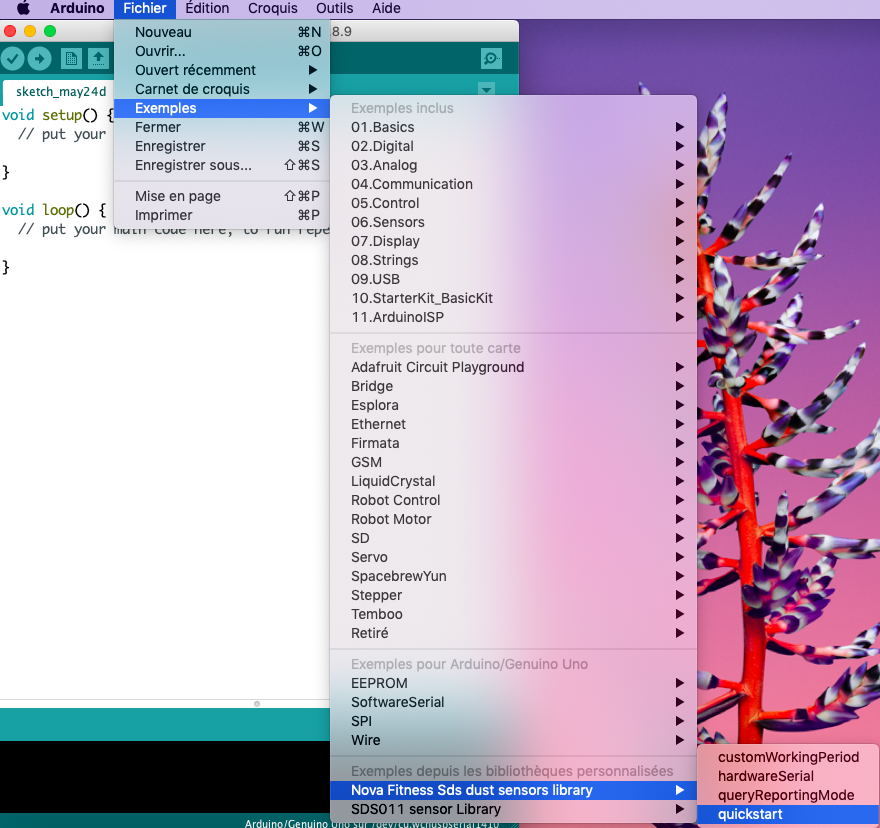Open the customWorkingPeriod example

pos(789,758)
